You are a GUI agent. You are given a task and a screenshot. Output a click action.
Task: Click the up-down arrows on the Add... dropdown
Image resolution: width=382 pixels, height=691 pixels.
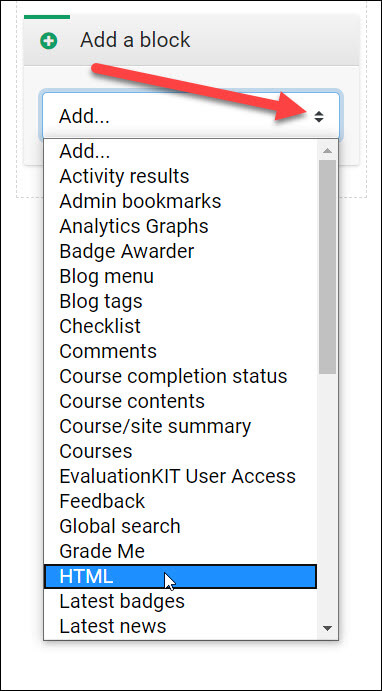pyautogui.click(x=319, y=117)
